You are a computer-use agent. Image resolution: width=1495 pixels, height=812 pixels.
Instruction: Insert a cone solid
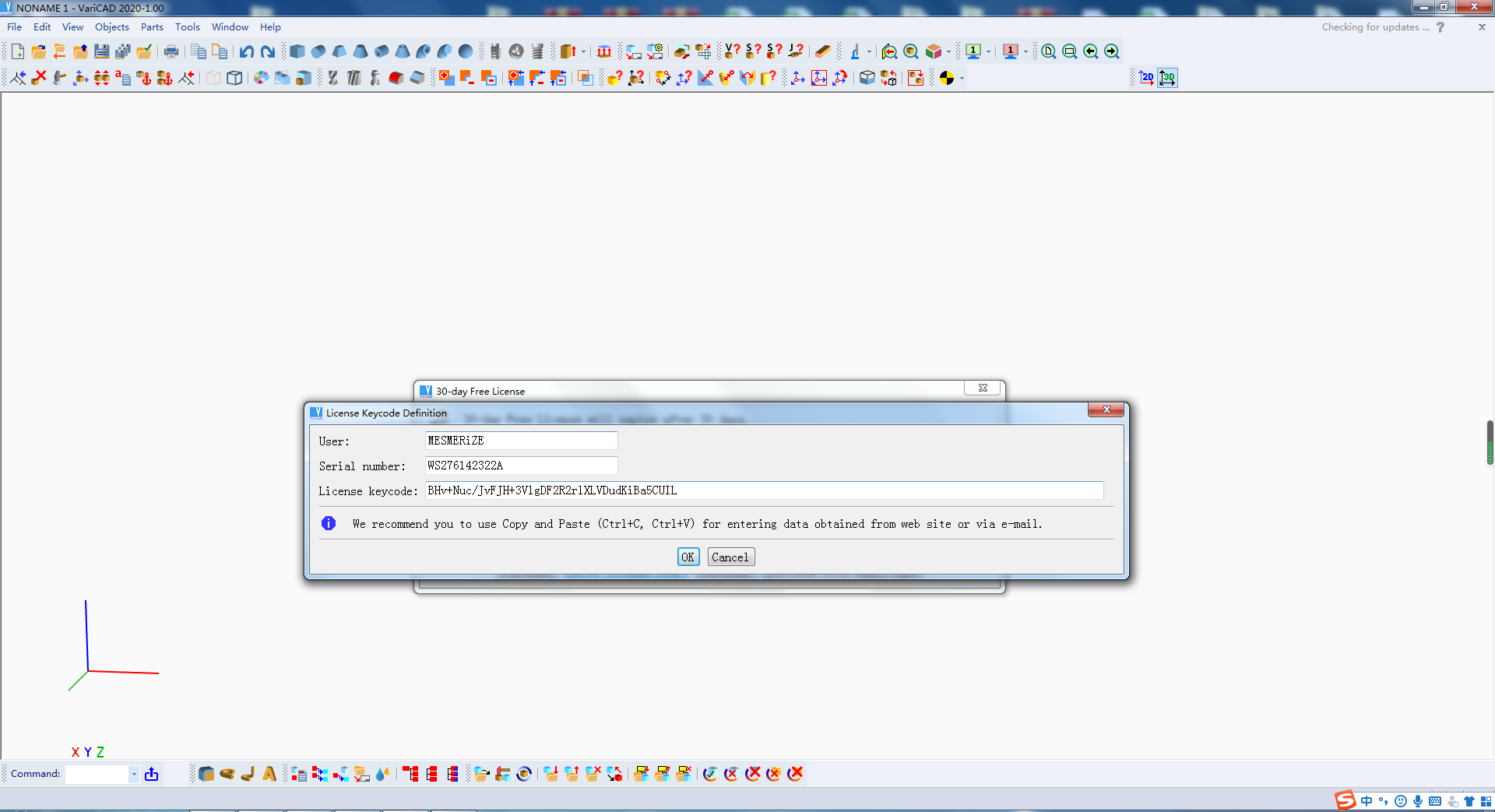coord(361,51)
